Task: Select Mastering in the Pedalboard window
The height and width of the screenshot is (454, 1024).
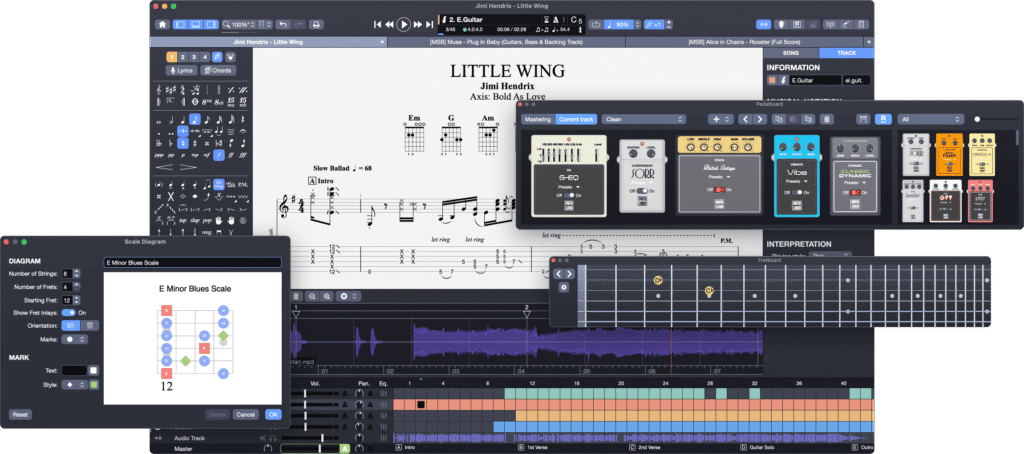Action: click(x=538, y=120)
